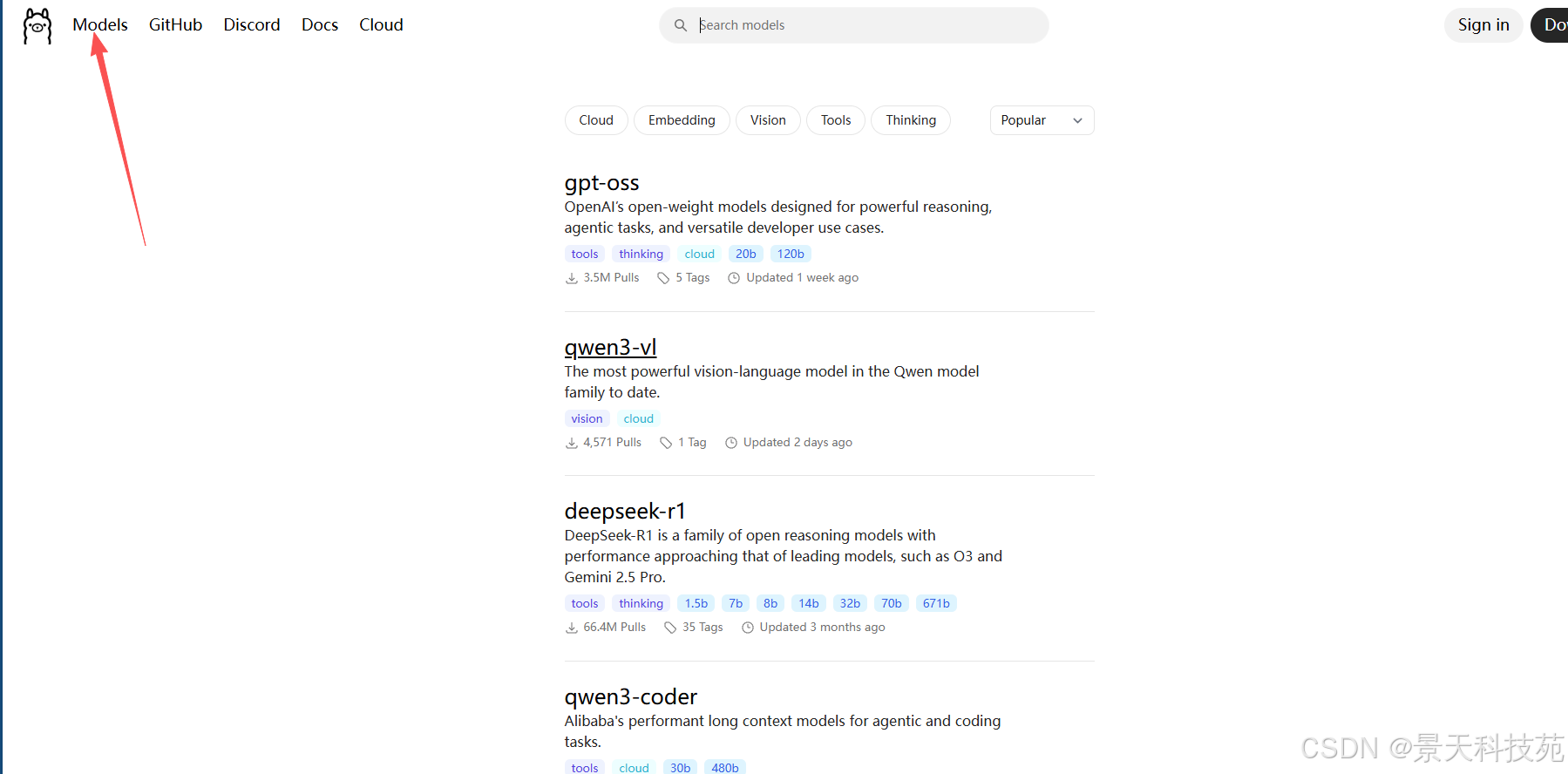Click the tools tag under deepseek-r1
This screenshot has width=1568, height=774.
coord(585,603)
